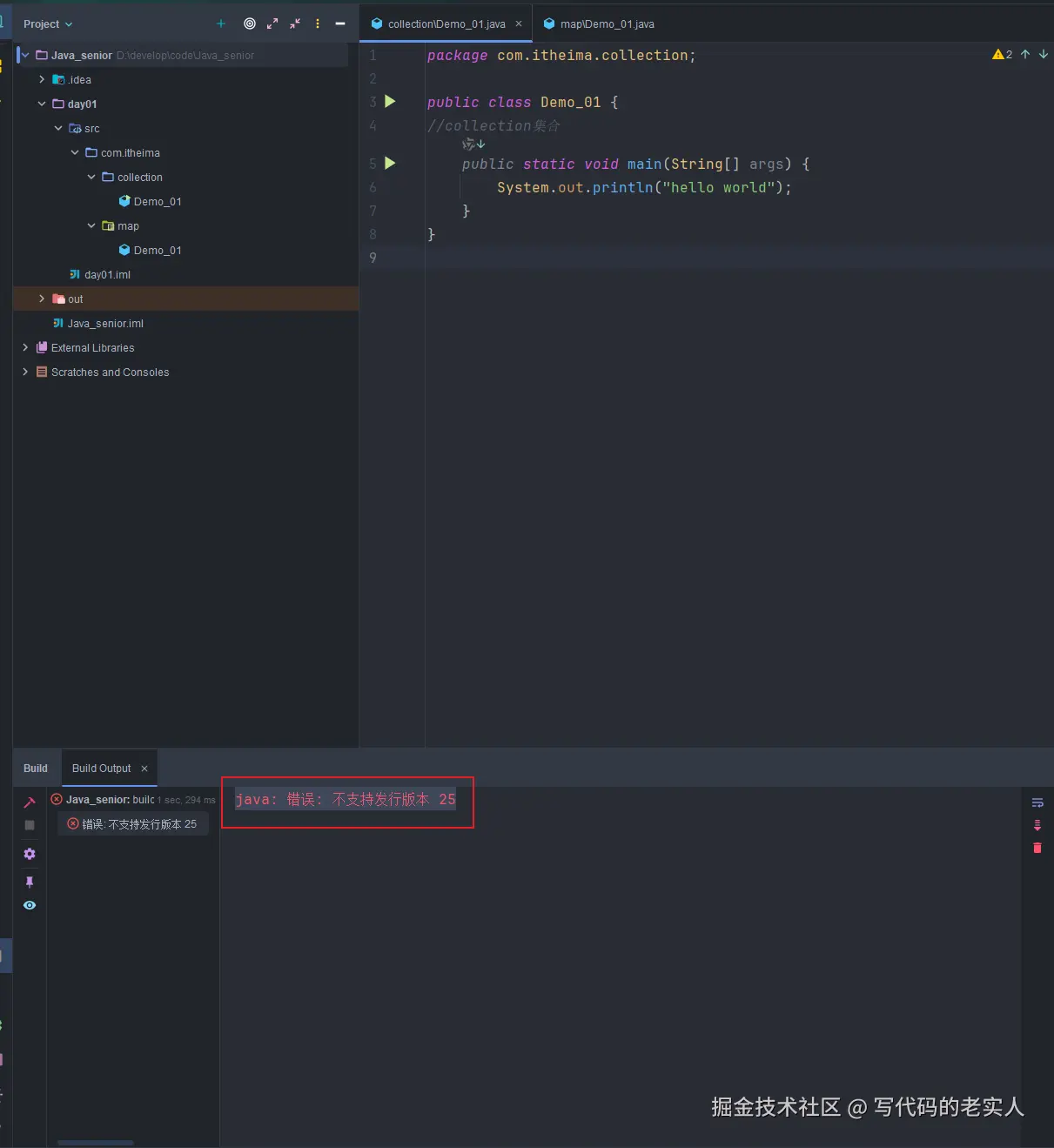
Task: Click the build tree horizontal scrollbar
Action: click(96, 1143)
